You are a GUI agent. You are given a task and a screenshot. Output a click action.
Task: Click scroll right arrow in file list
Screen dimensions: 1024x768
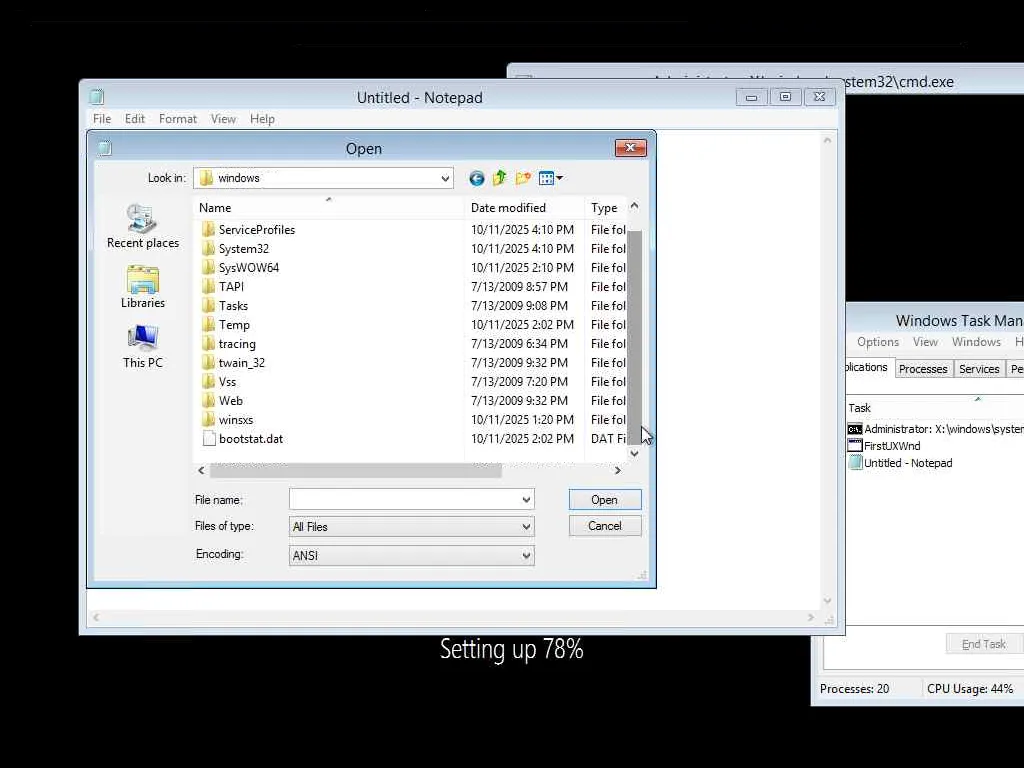pos(617,470)
